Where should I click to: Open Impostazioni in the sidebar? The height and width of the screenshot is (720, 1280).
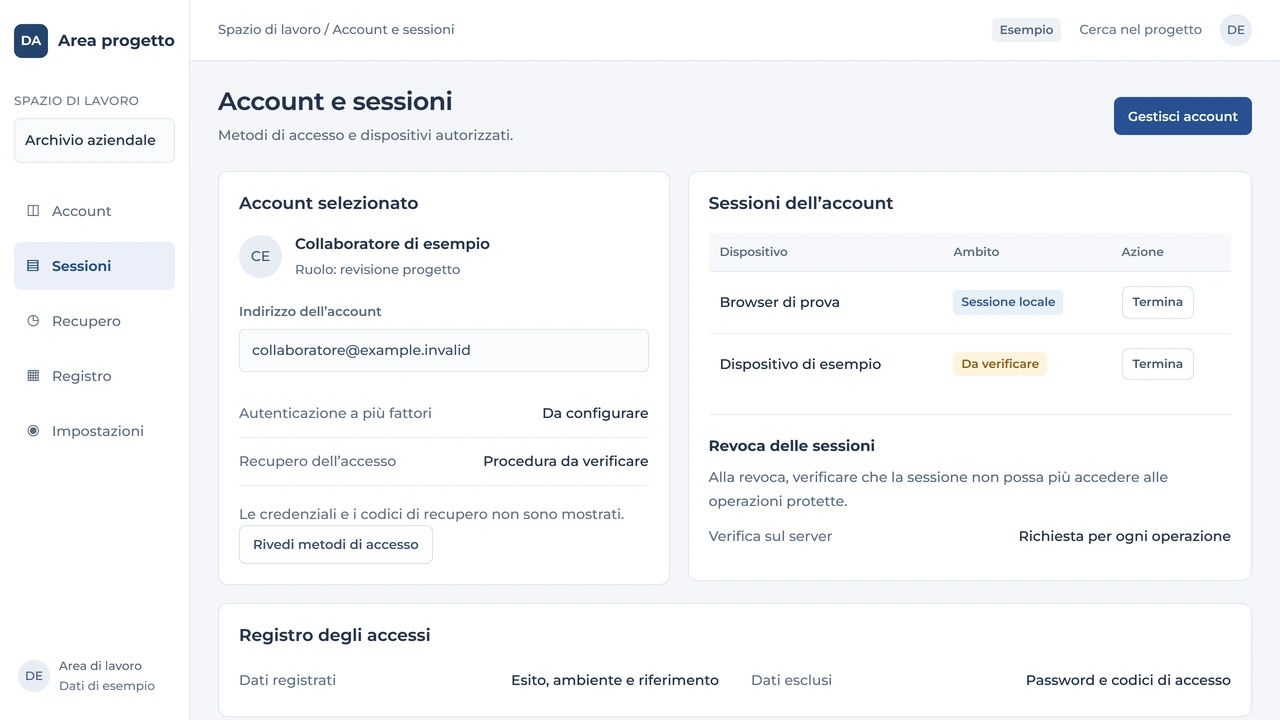coord(94,431)
